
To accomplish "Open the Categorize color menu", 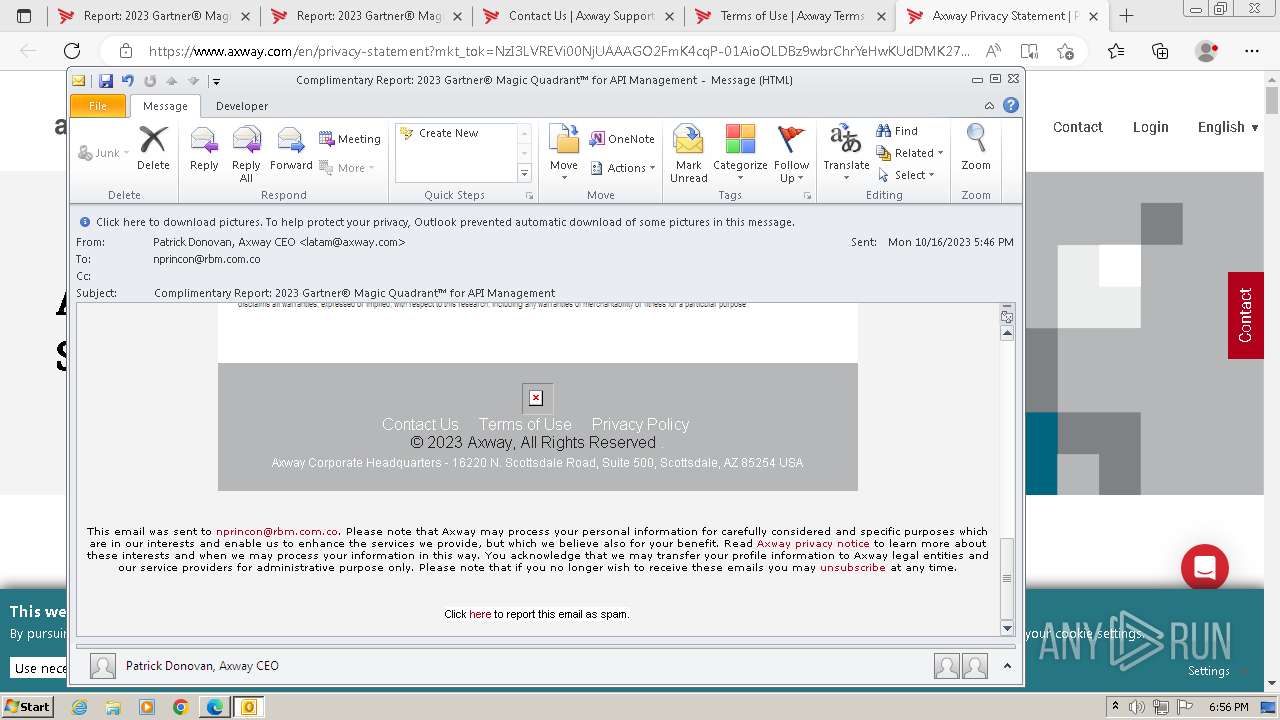I will tap(740, 154).
